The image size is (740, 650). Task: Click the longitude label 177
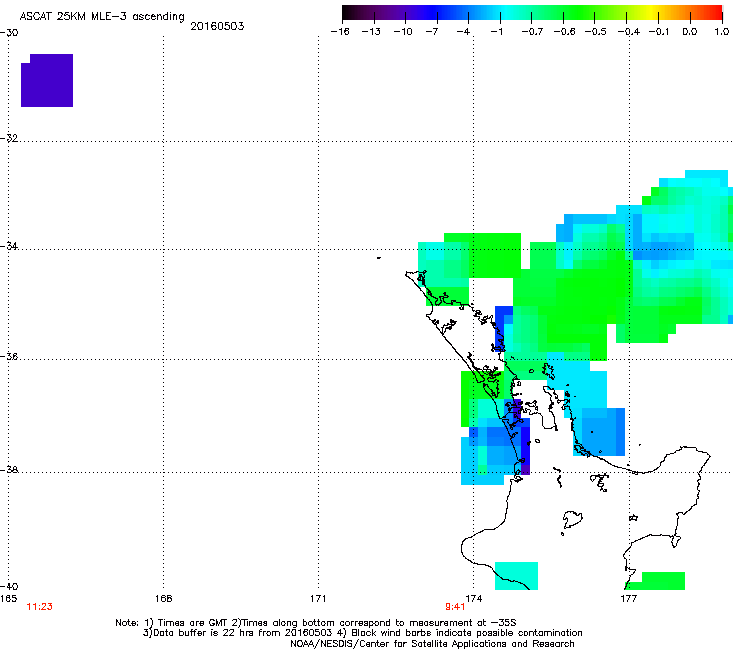[x=628, y=599]
